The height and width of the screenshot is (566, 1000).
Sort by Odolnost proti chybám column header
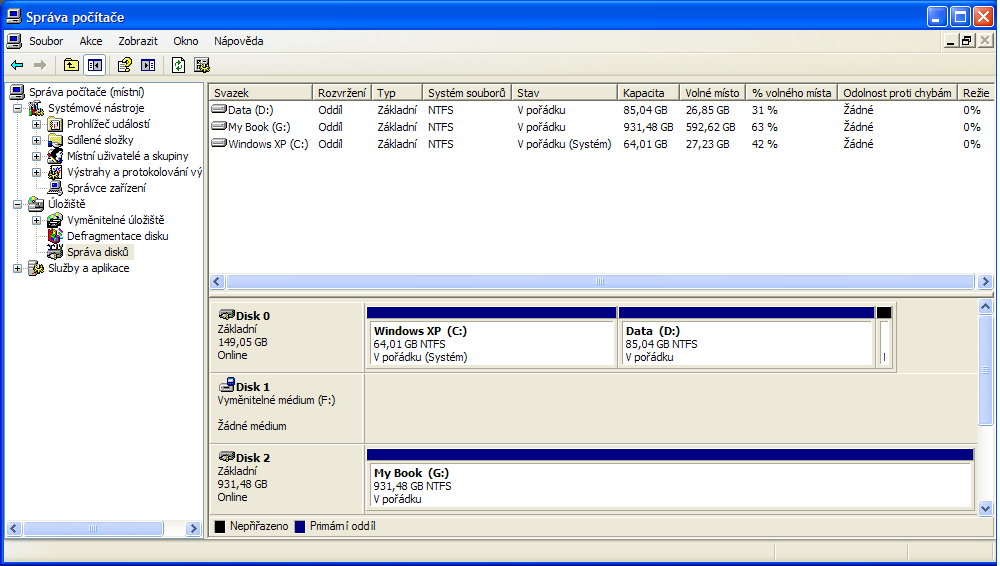[897, 93]
